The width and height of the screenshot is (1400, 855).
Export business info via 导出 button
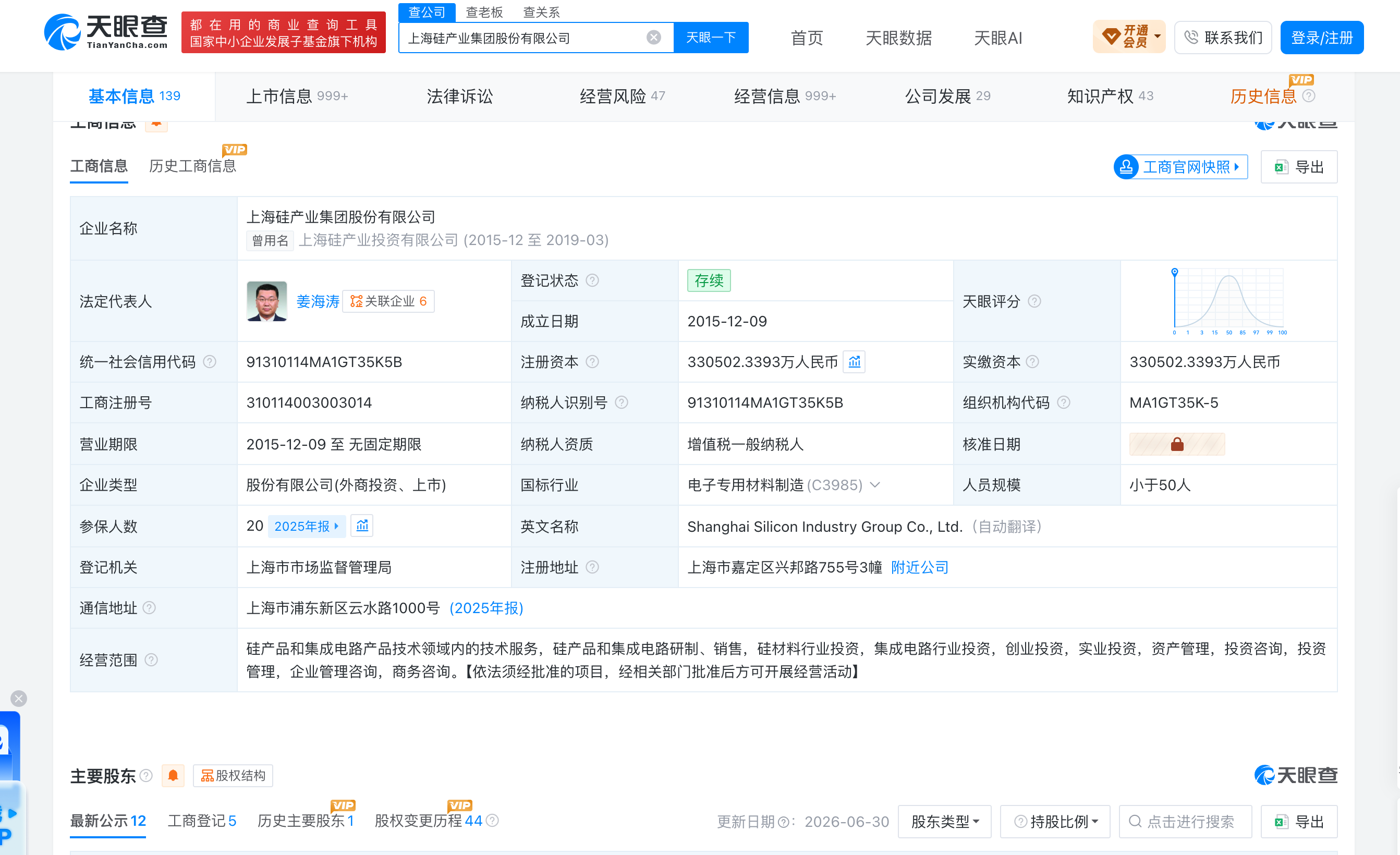pos(1299,167)
